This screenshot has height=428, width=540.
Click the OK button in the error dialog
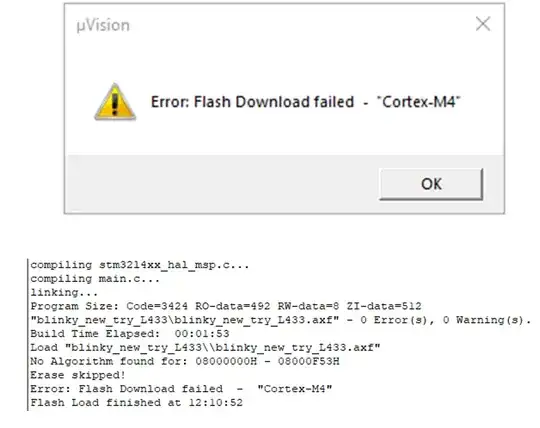[x=431, y=184]
